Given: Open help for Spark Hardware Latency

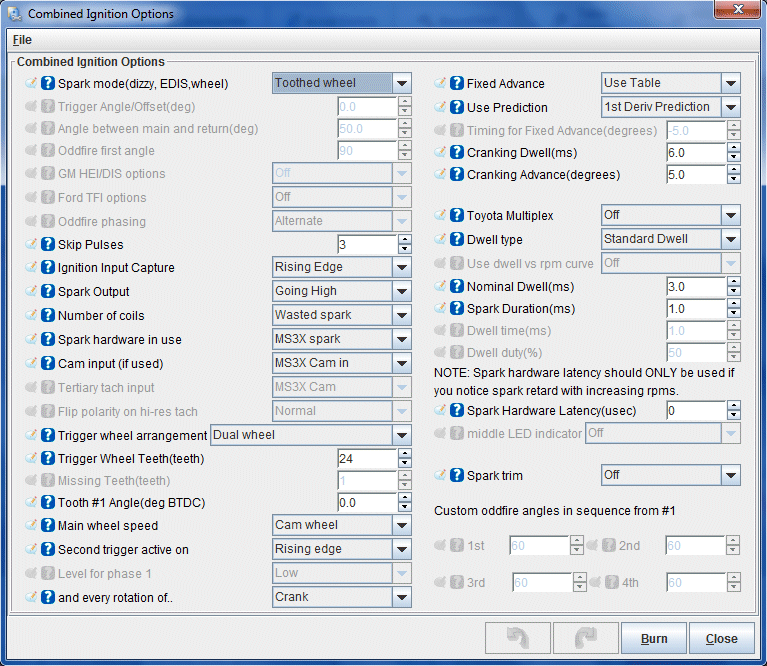Looking at the screenshot, I should point(457,411).
